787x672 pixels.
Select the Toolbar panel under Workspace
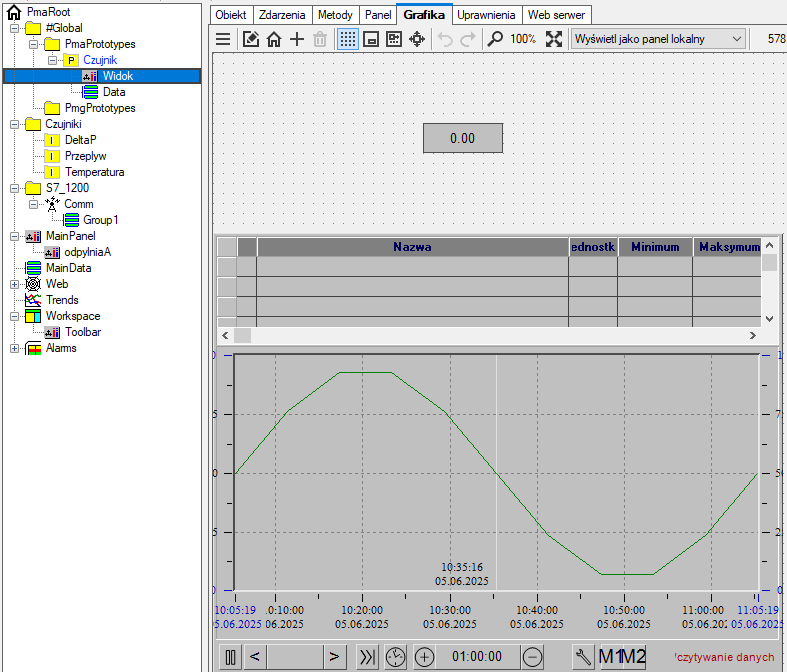click(83, 332)
